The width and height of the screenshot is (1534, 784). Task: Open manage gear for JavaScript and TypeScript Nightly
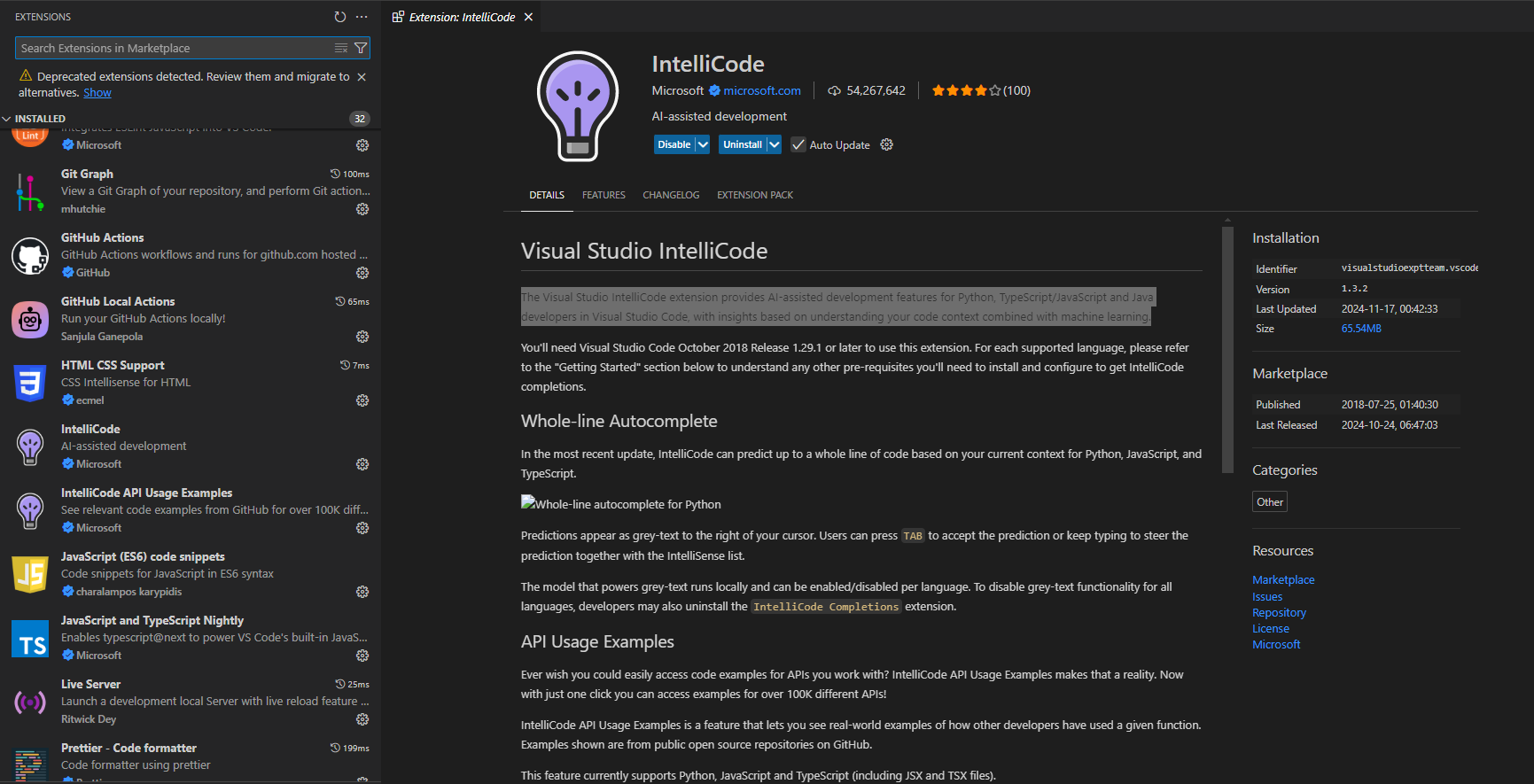pyautogui.click(x=362, y=656)
